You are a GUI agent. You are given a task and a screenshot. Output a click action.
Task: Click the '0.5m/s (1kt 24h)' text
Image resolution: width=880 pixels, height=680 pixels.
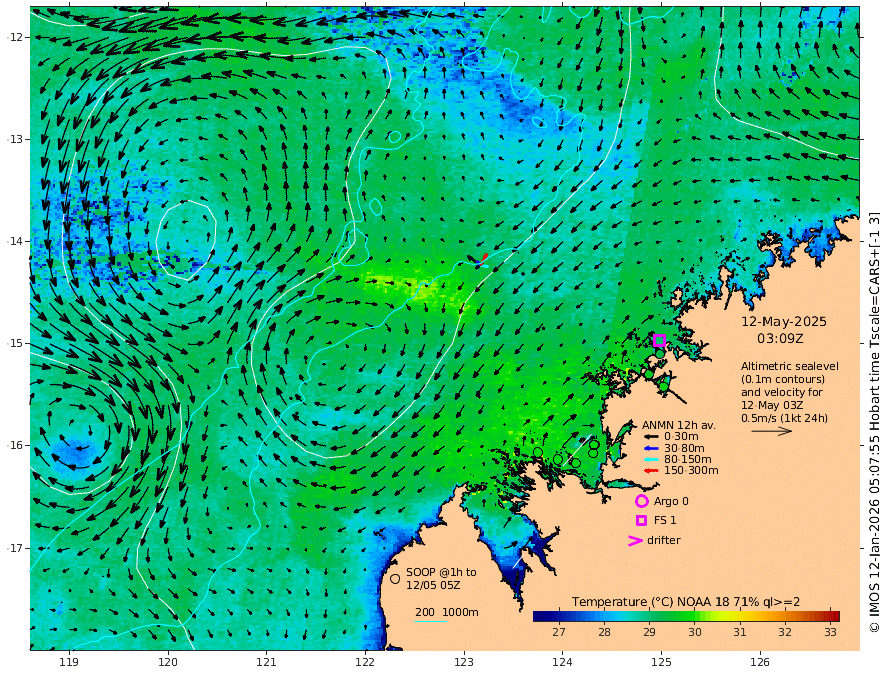pos(785,418)
